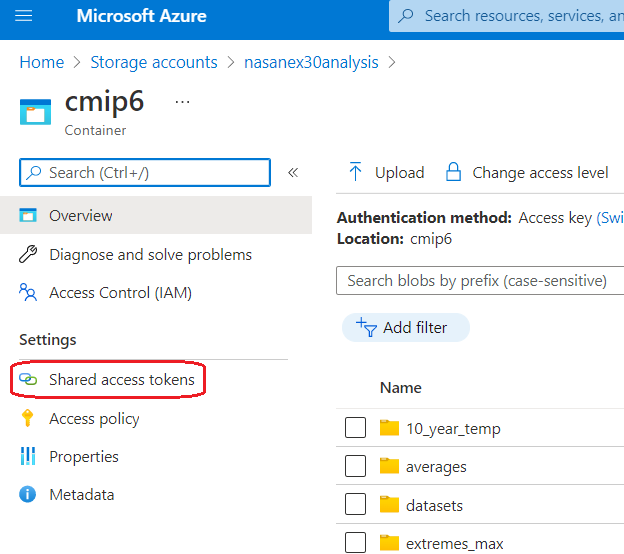Screen dimensions: 624x554
Task: Open Storage accounts breadcrumb
Action: [x=154, y=62]
